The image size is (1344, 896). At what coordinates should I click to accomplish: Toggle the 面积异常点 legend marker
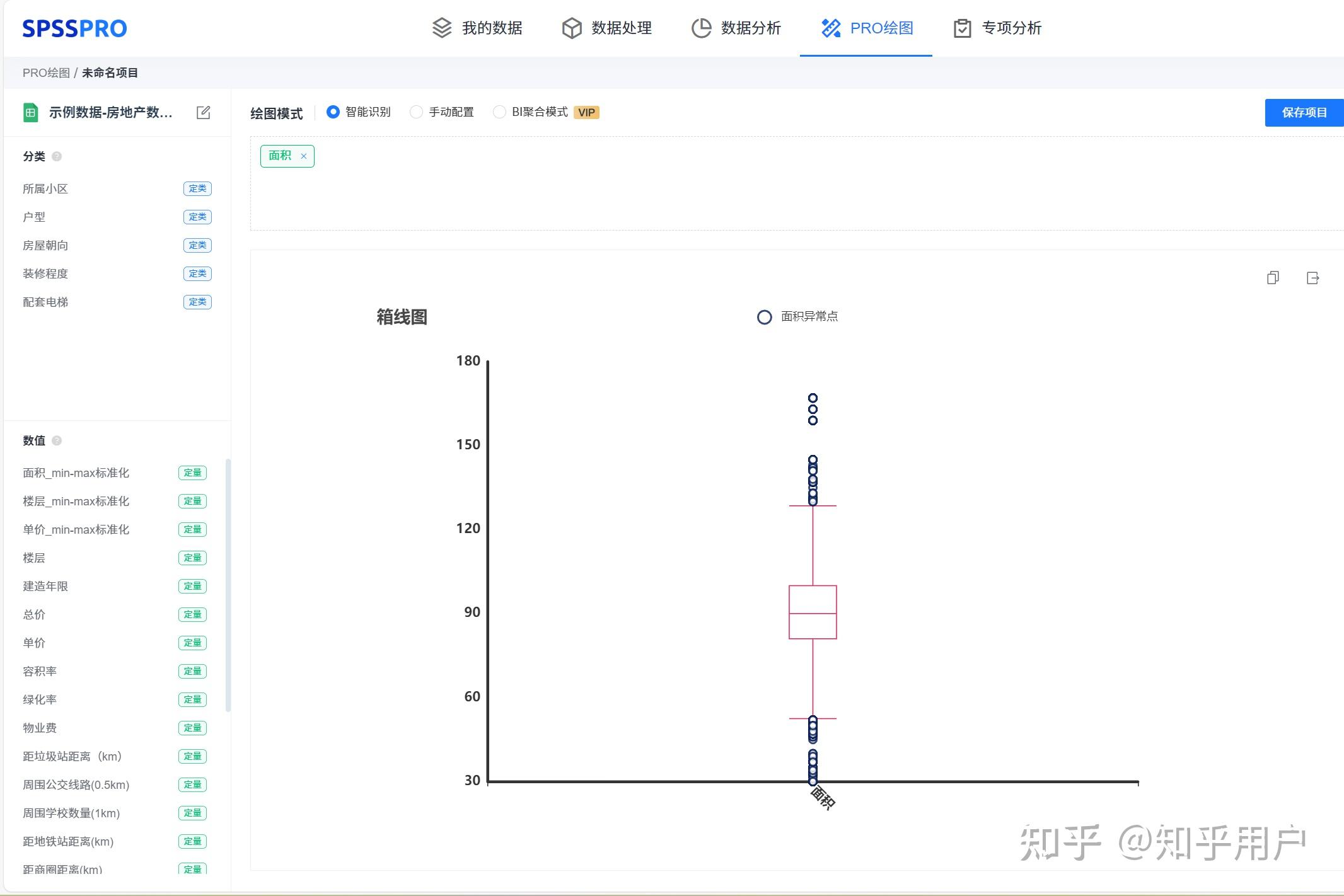click(764, 317)
